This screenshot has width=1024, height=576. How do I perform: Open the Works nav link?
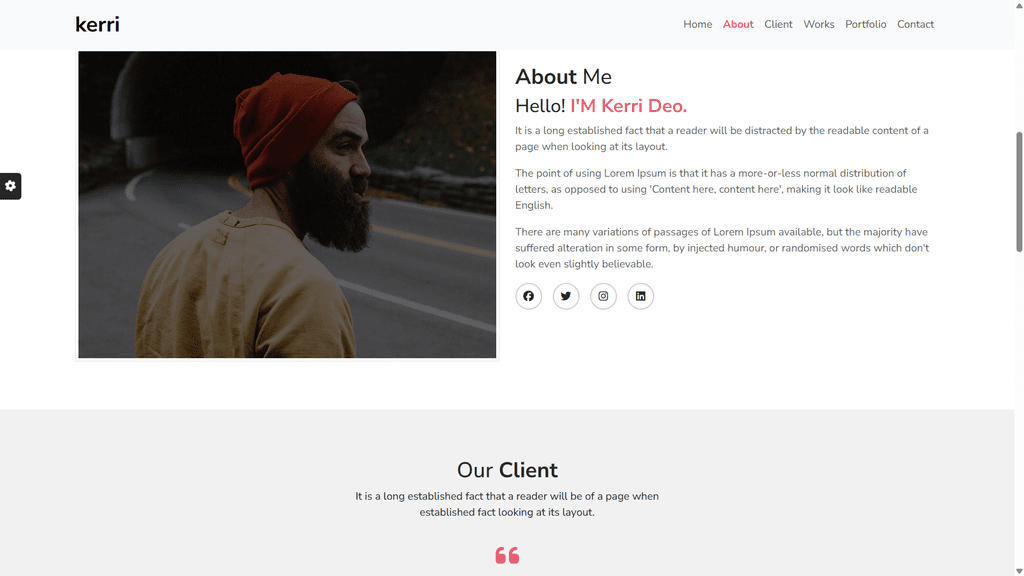[x=819, y=24]
